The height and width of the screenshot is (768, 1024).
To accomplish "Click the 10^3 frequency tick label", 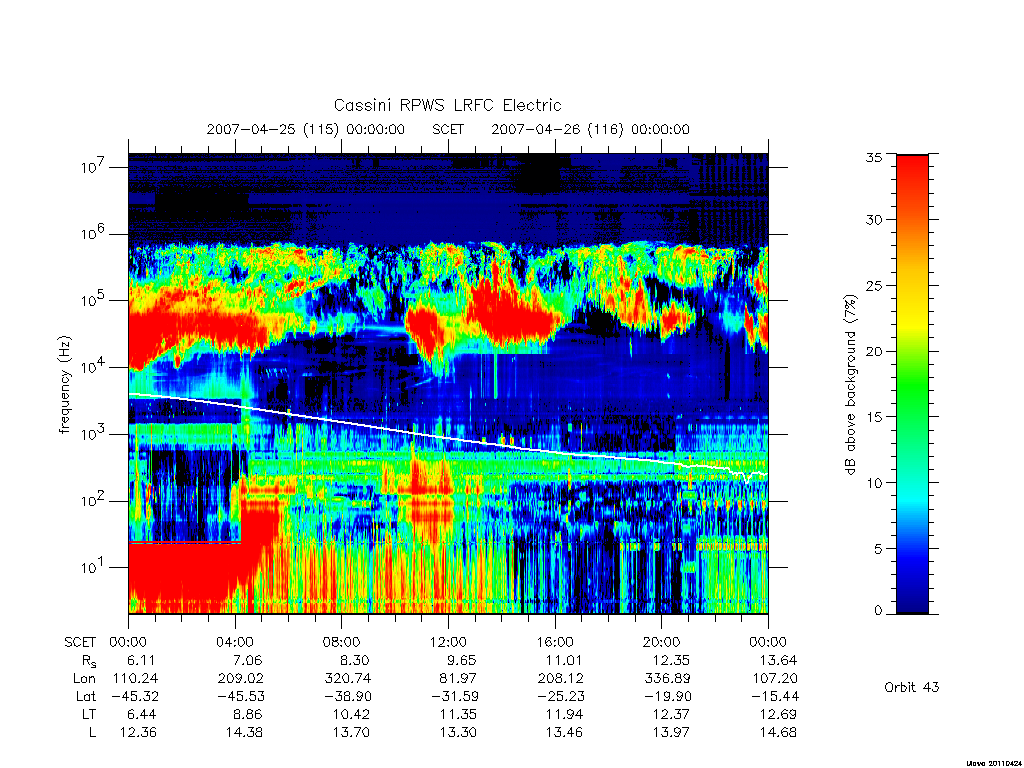I will 94,433.
